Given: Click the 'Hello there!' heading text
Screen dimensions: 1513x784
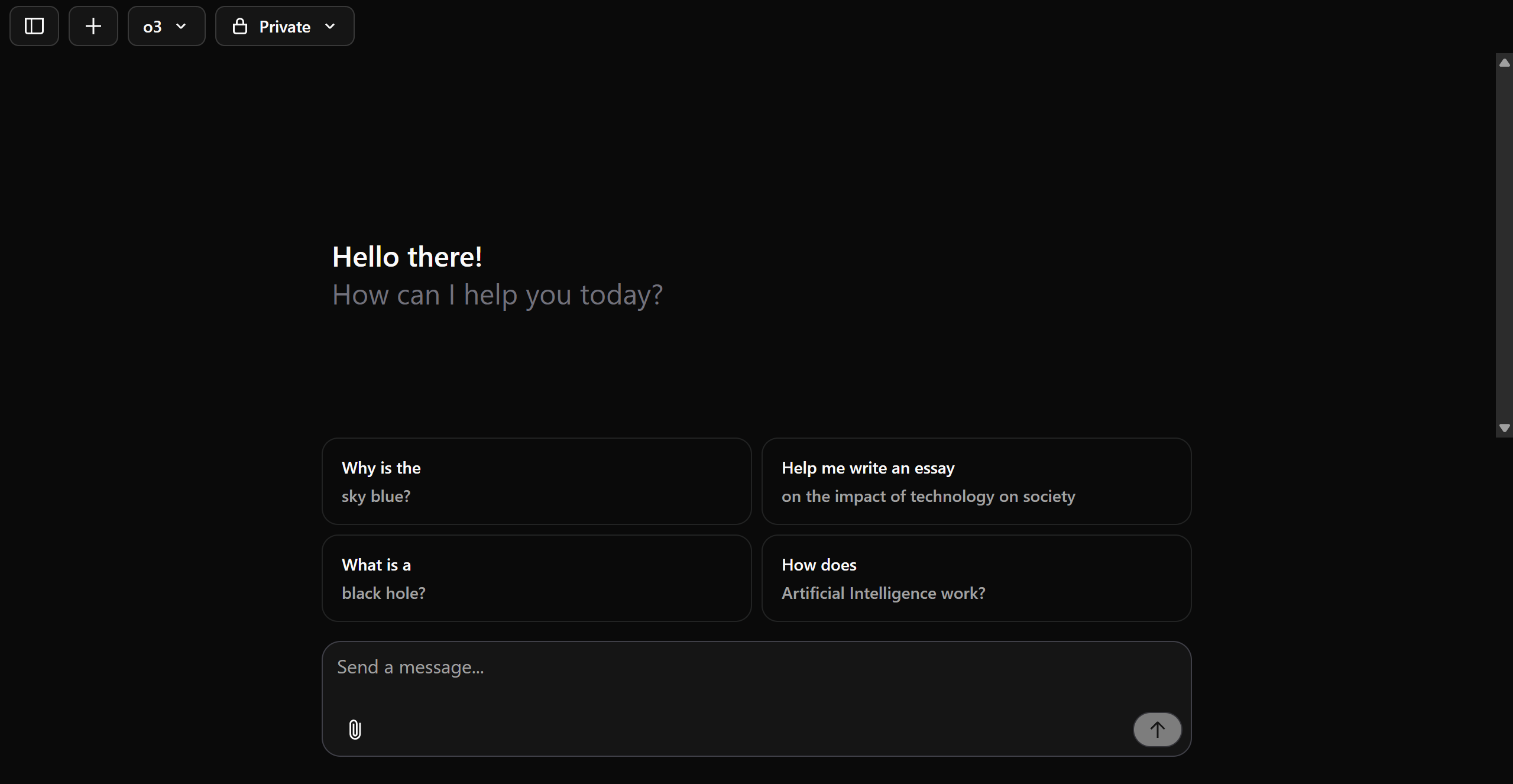Looking at the screenshot, I should point(407,257).
